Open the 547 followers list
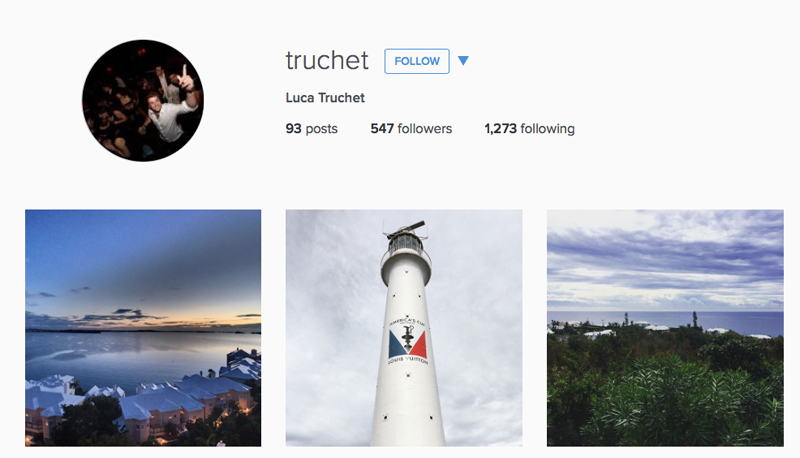 (411, 129)
